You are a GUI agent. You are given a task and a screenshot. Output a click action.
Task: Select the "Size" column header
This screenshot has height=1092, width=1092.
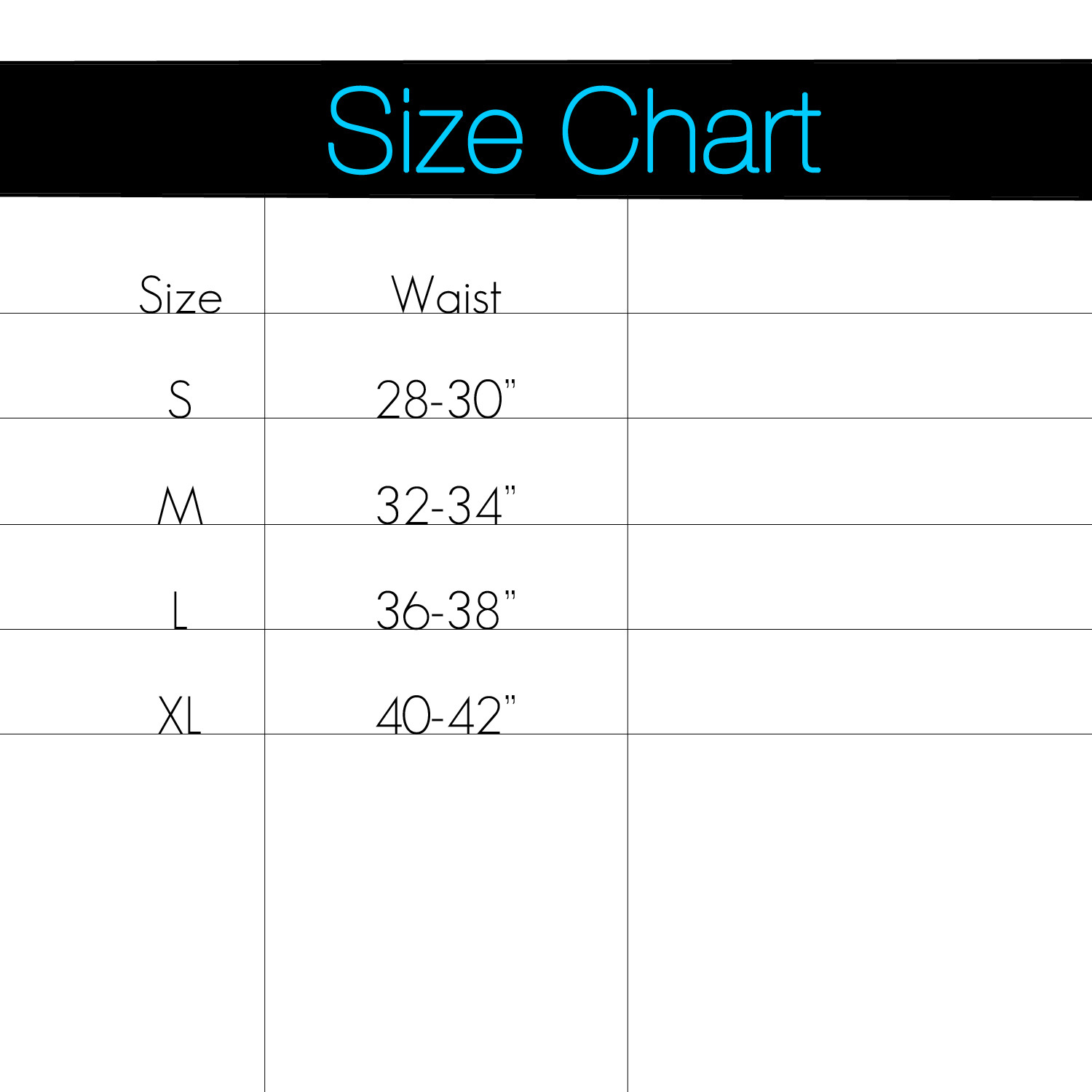[x=181, y=296]
